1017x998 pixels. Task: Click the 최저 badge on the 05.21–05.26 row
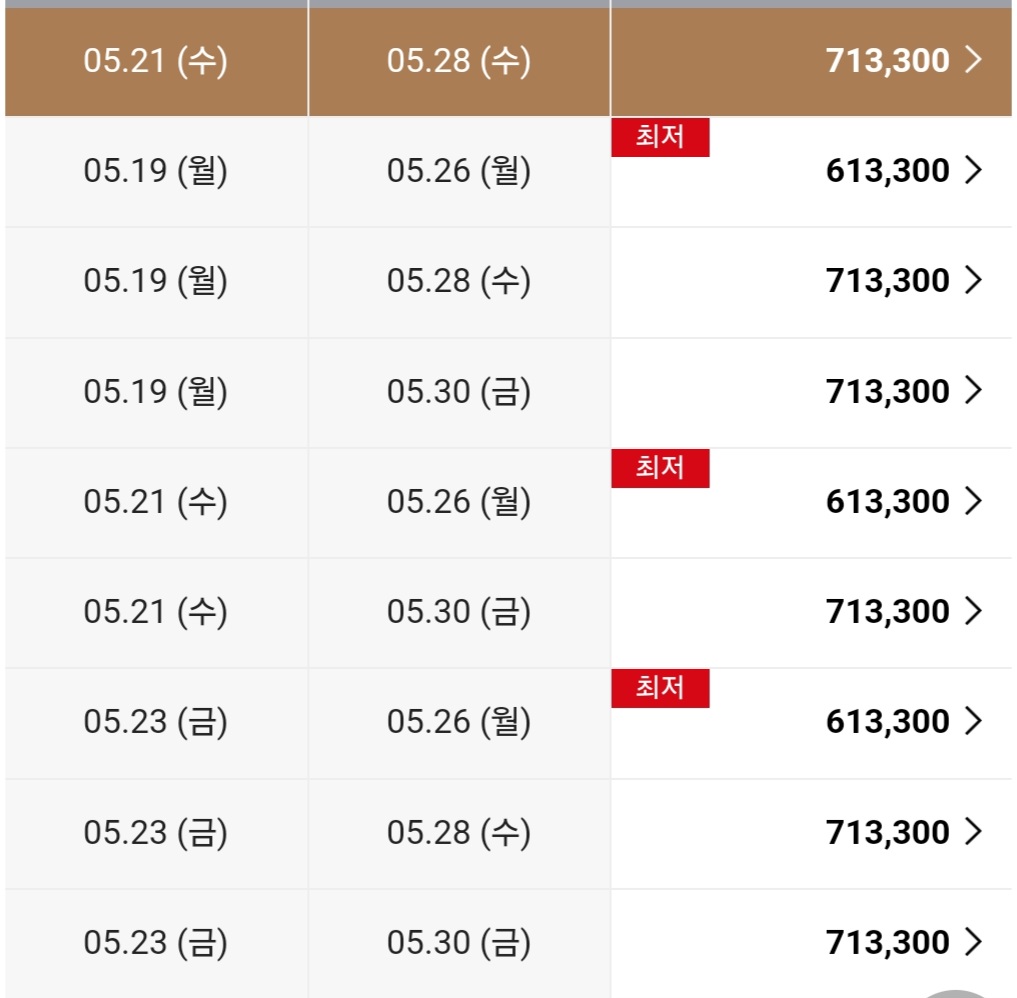pos(660,468)
